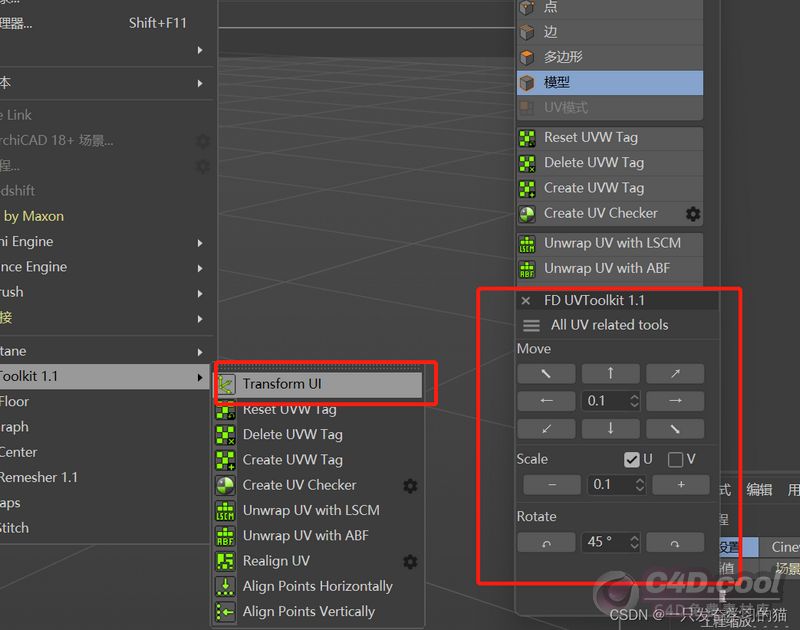Move UVs diagonally up-left
The image size is (800, 630).
coord(546,373)
